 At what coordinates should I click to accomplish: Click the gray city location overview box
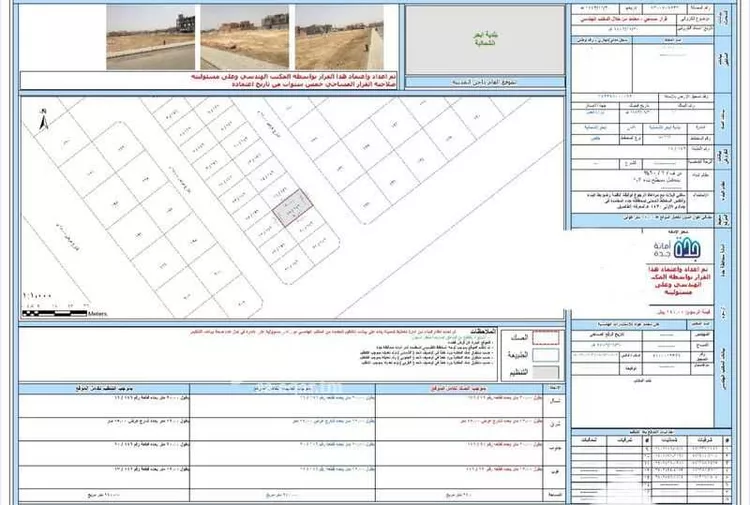tap(485, 40)
